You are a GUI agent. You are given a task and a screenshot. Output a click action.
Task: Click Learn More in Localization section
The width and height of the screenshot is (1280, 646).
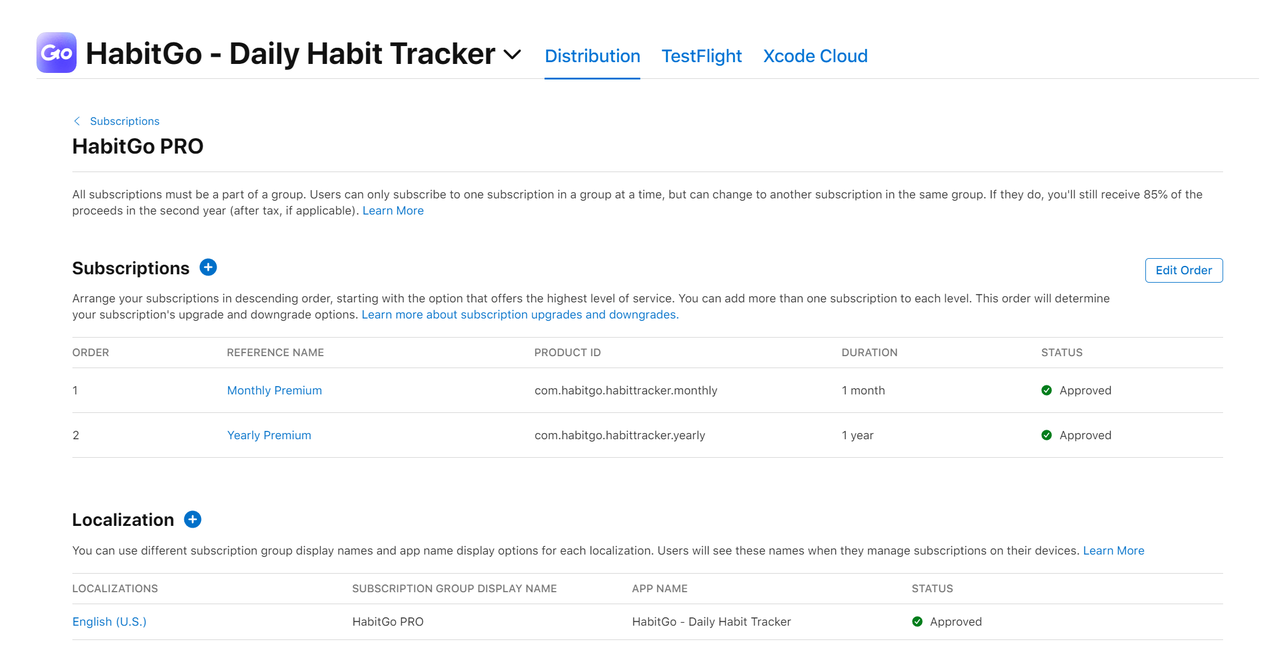pos(1113,550)
